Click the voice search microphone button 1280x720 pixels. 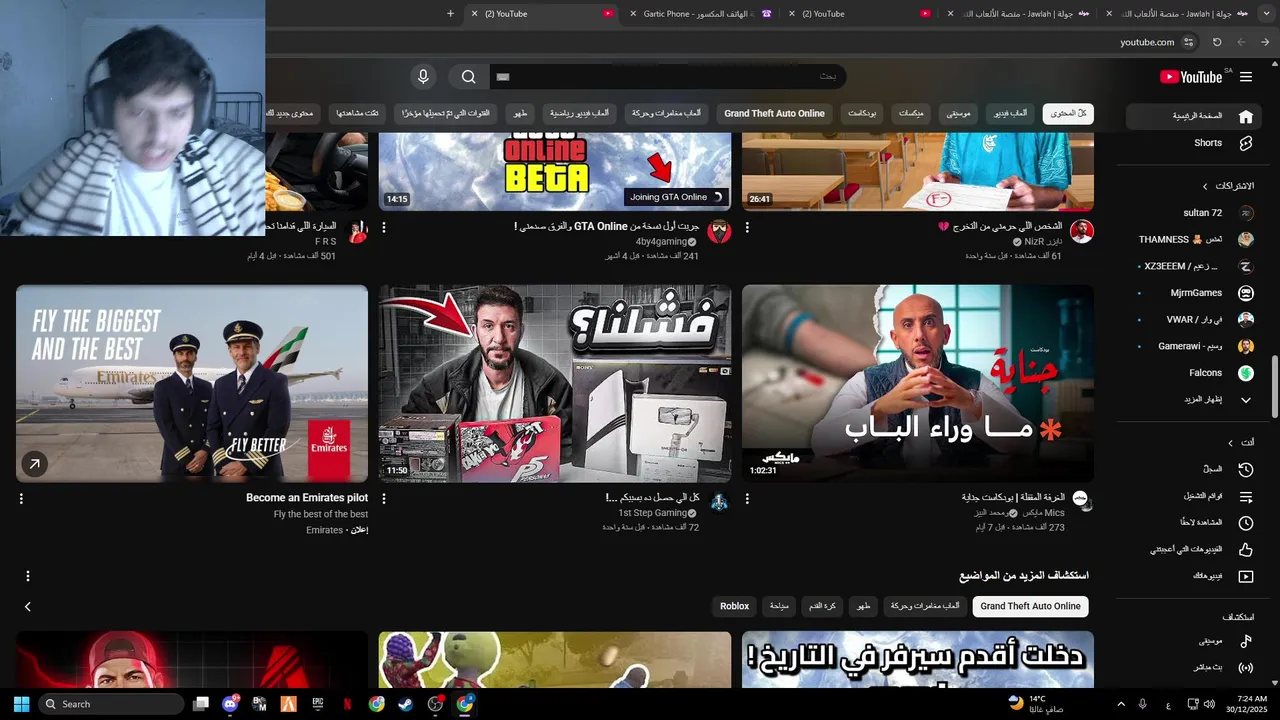click(423, 77)
